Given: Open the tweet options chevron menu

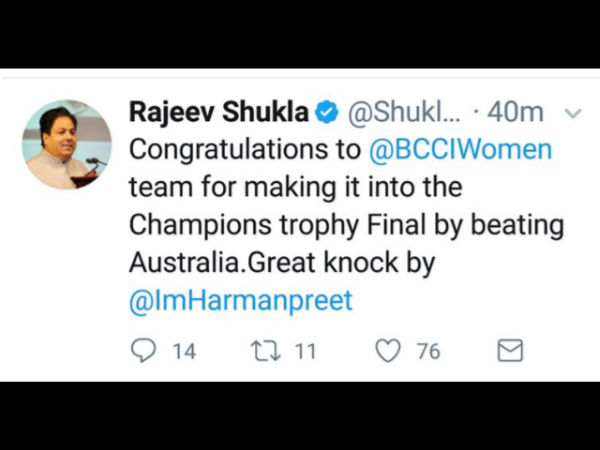Looking at the screenshot, I should 573,113.
